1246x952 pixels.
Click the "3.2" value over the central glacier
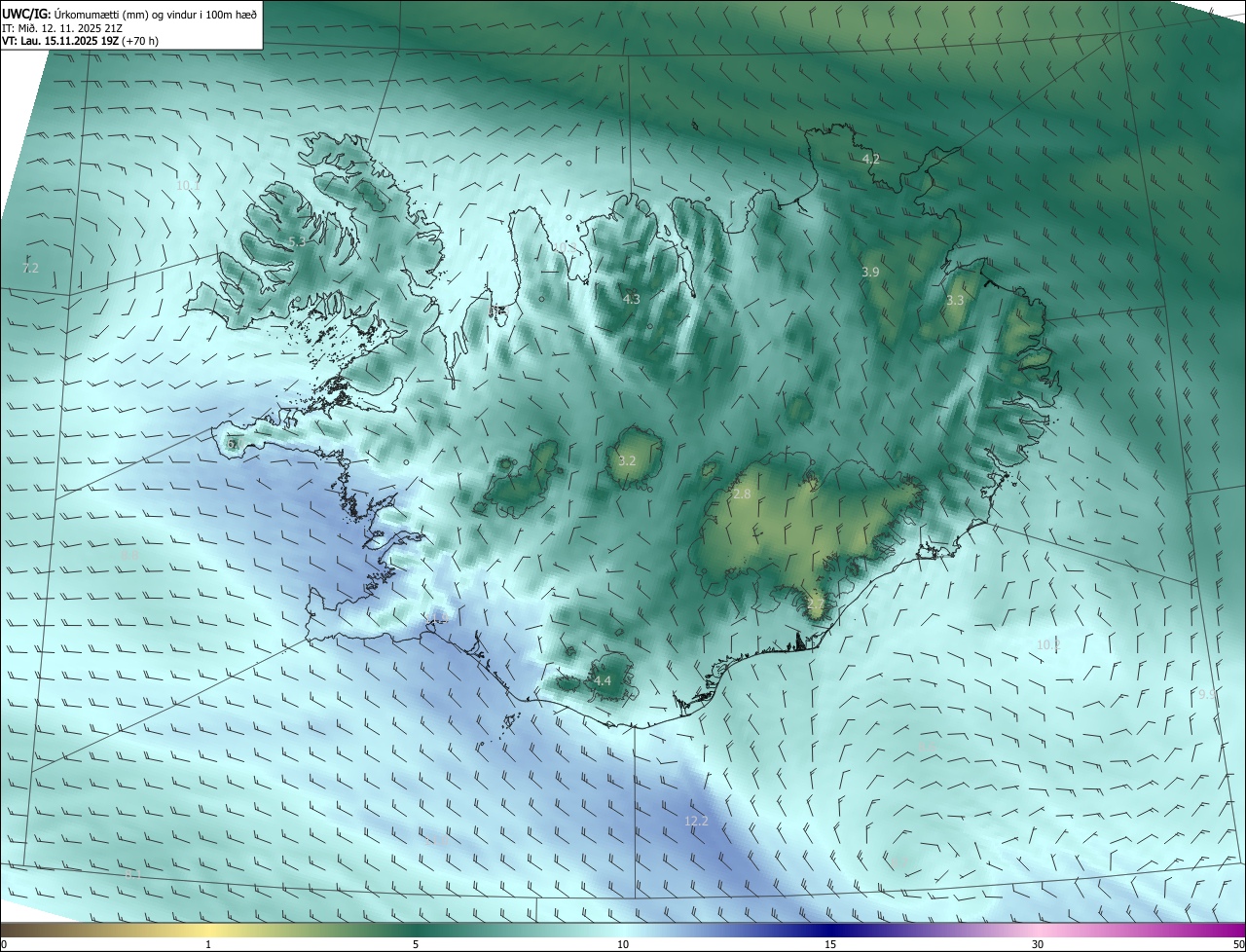click(x=627, y=460)
